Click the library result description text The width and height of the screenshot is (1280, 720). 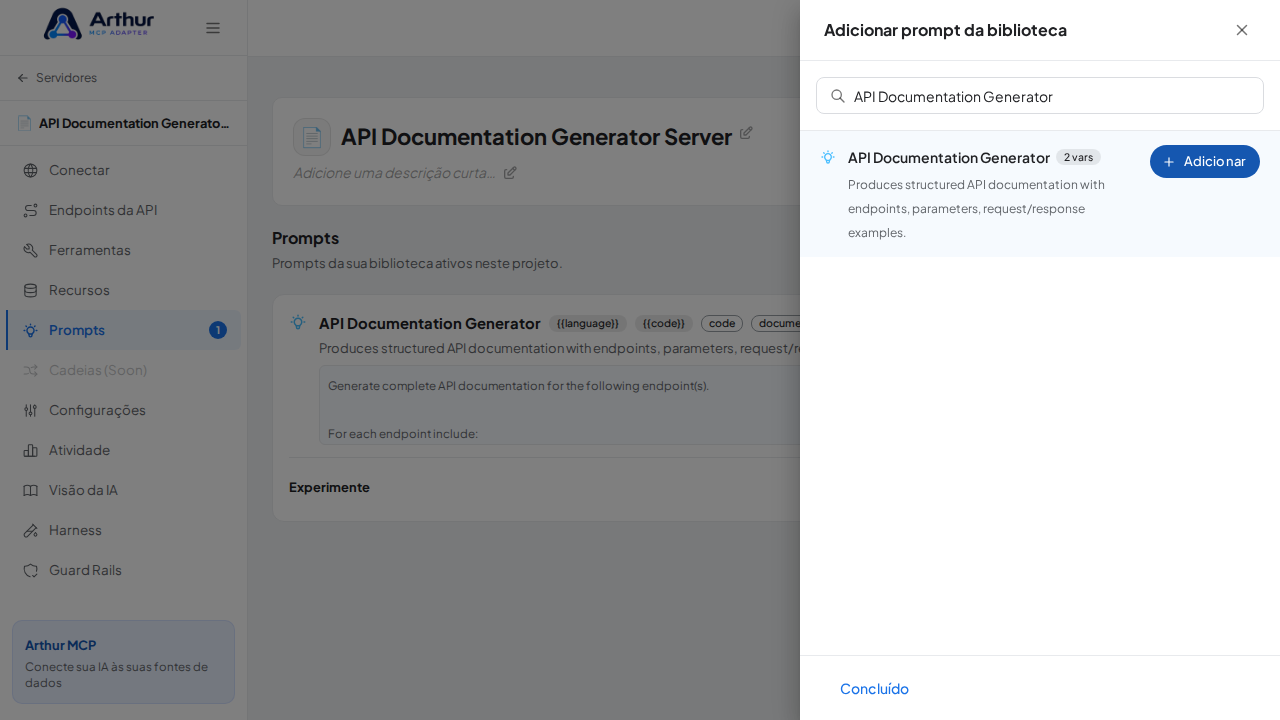[x=977, y=208]
